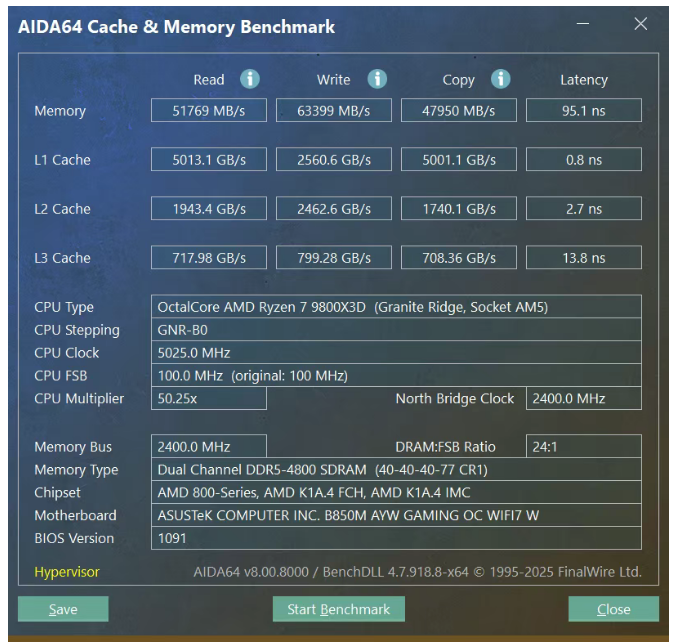
Task: Click the CPU Type field showing Ryzen 7 9800X3D
Action: (396, 307)
